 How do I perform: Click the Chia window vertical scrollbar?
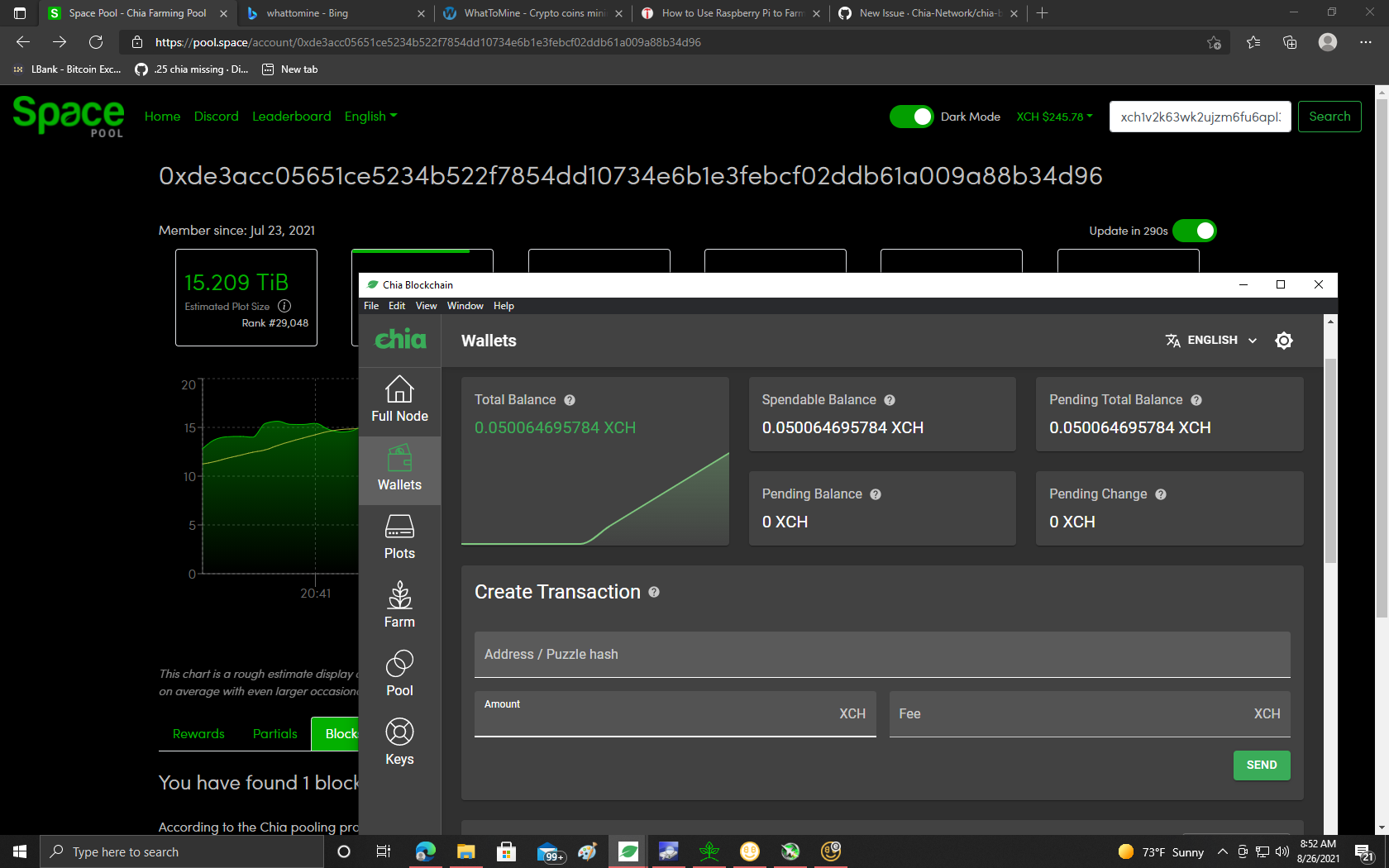[x=1330, y=461]
